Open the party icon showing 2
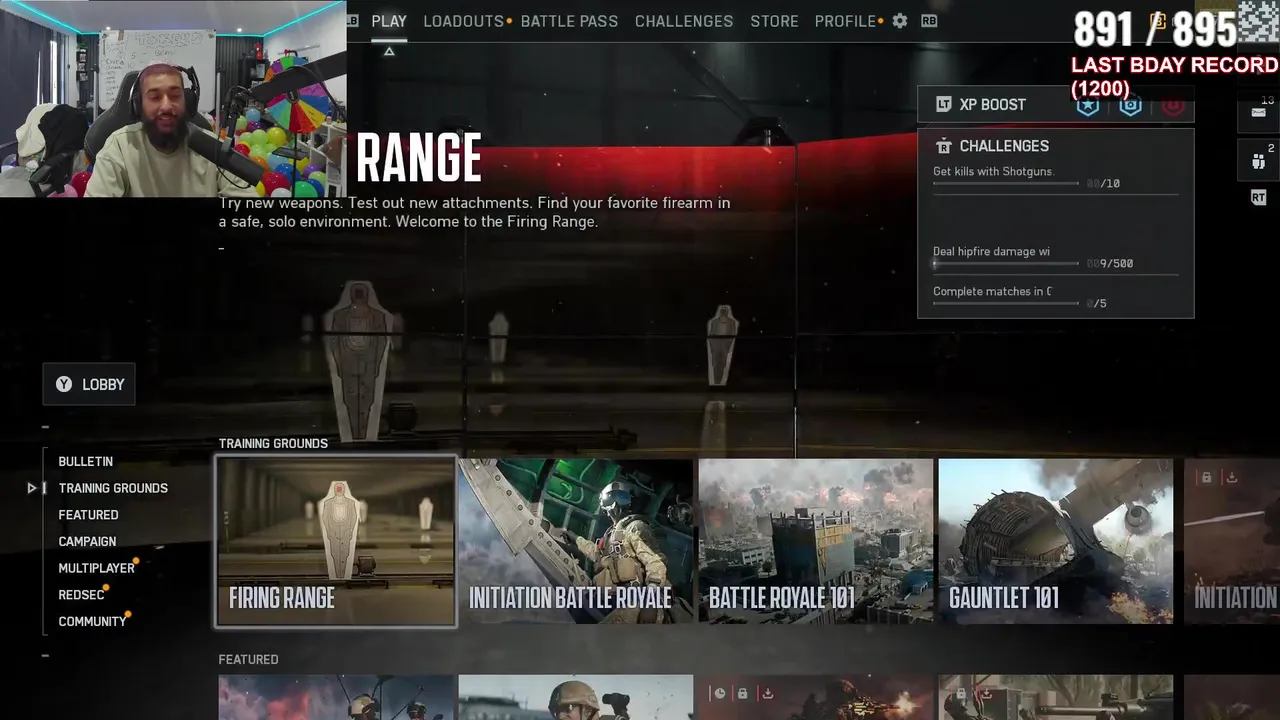Screen dimensions: 1280x720 point(1259,161)
